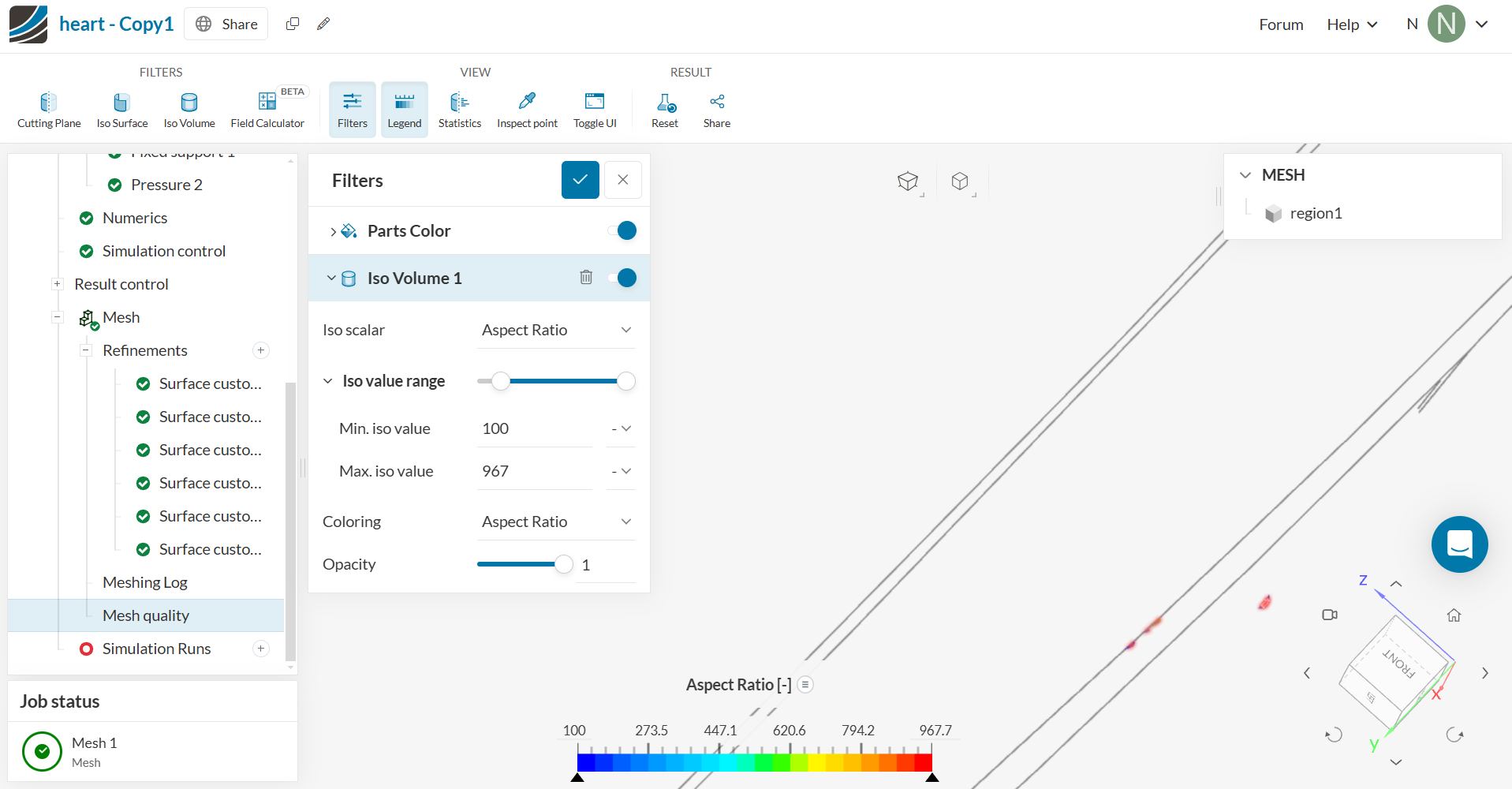
Task: Click the Max. iso value field
Action: point(535,471)
